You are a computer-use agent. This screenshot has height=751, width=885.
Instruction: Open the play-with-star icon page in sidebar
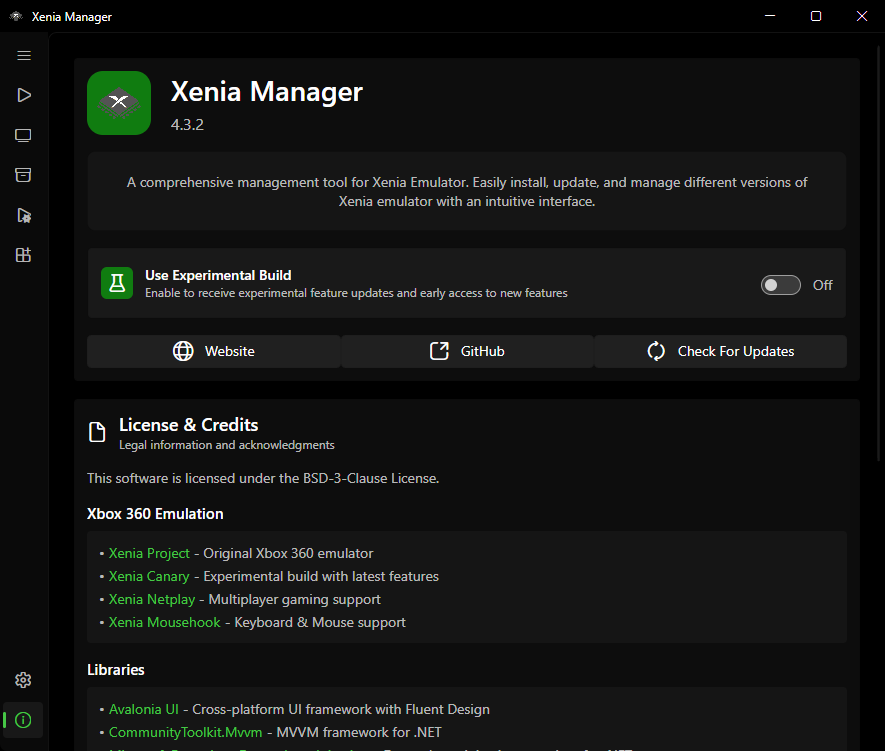(x=24, y=216)
